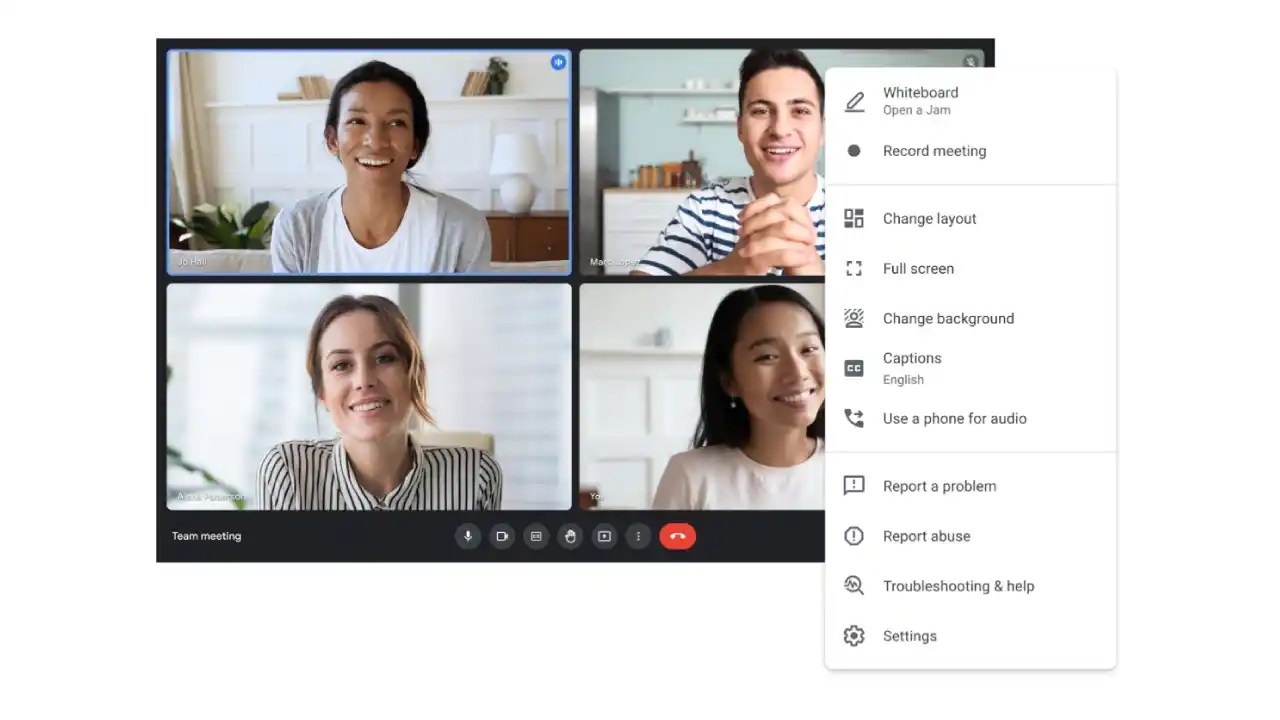Turn off your camera
Viewport: 1280px width, 720px height.
click(502, 536)
